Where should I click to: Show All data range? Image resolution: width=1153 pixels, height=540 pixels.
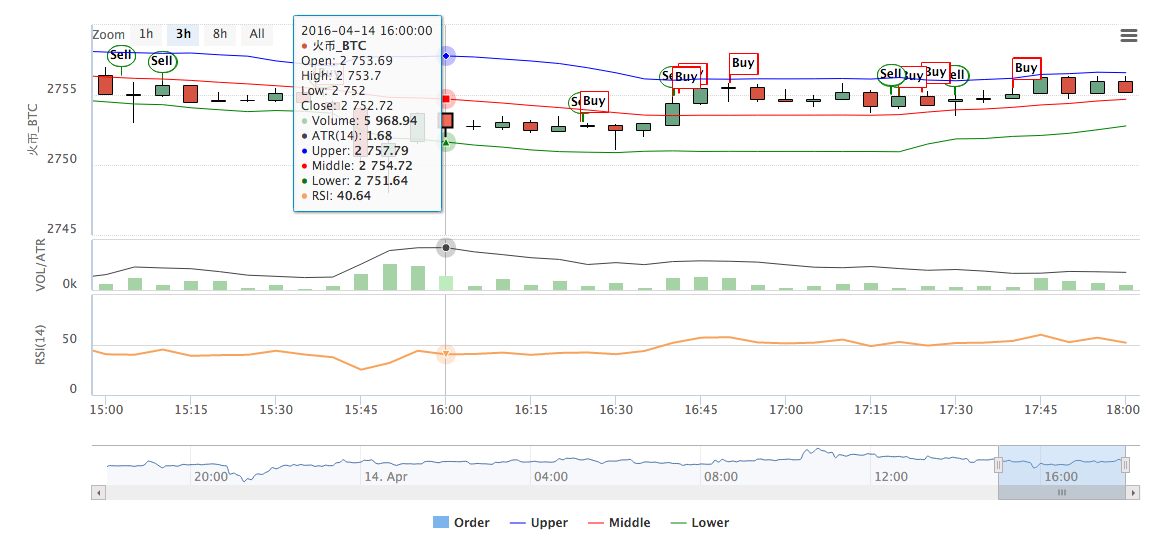click(257, 34)
